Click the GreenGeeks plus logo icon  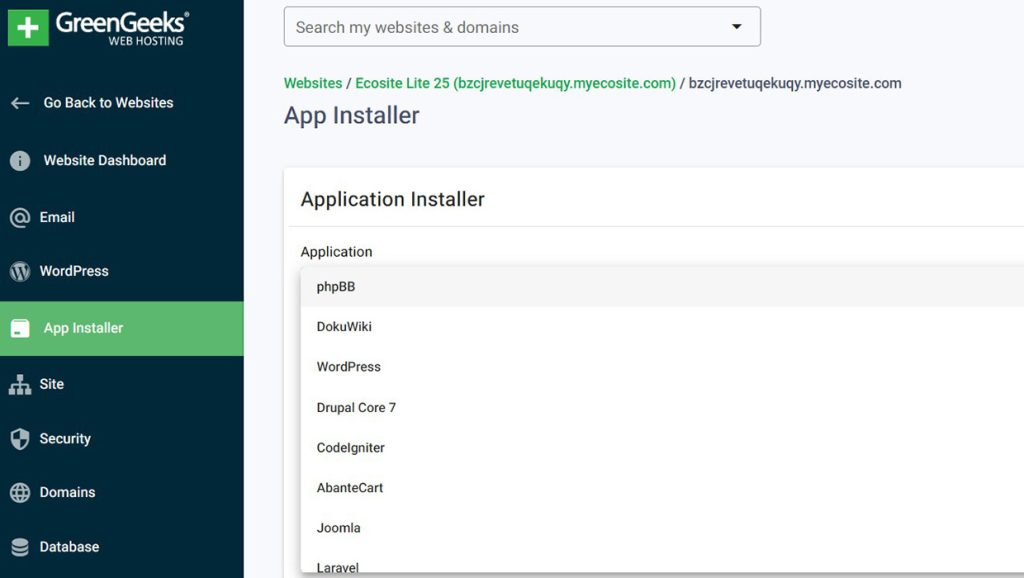(x=28, y=27)
